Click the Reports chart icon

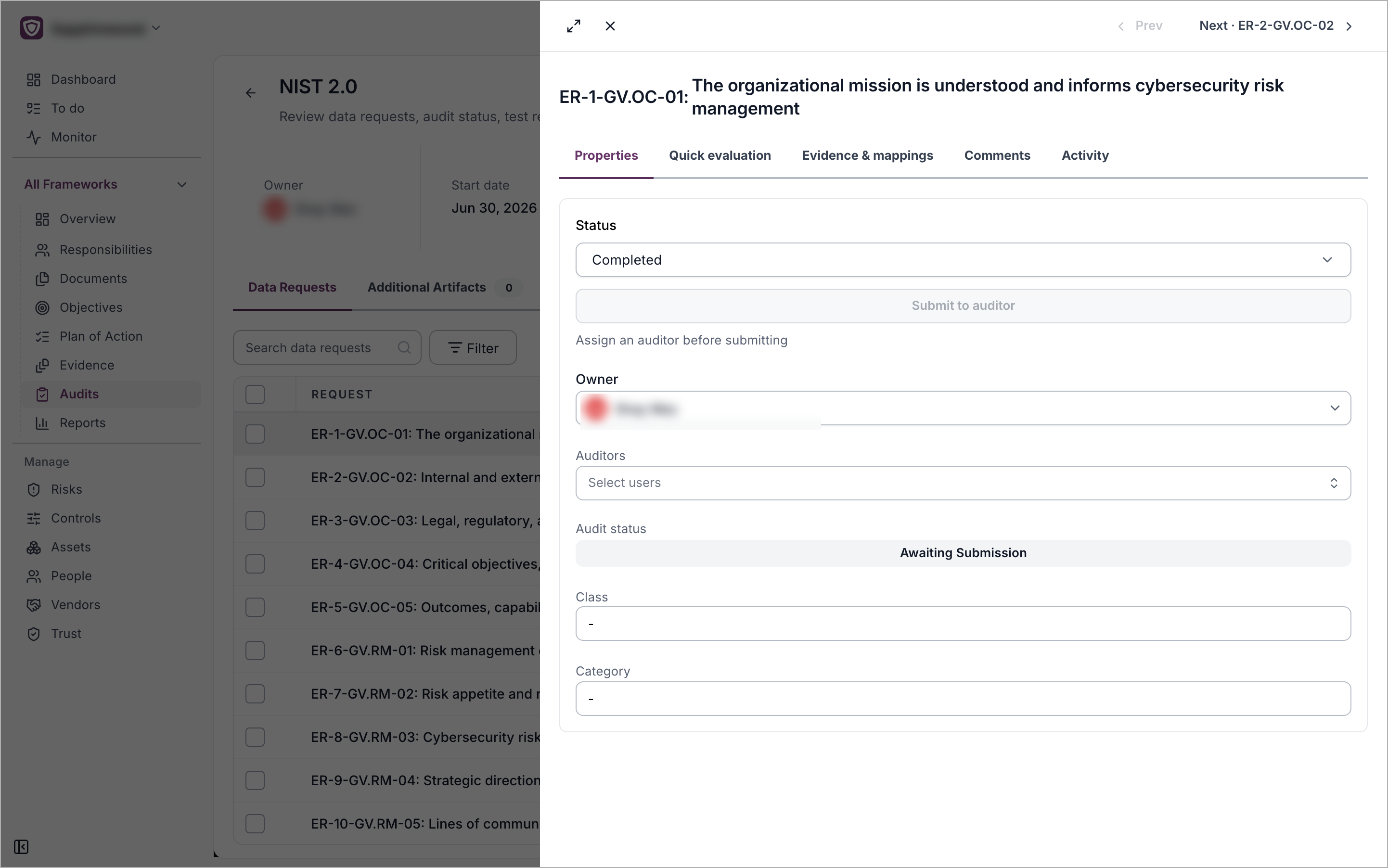pyautogui.click(x=42, y=423)
